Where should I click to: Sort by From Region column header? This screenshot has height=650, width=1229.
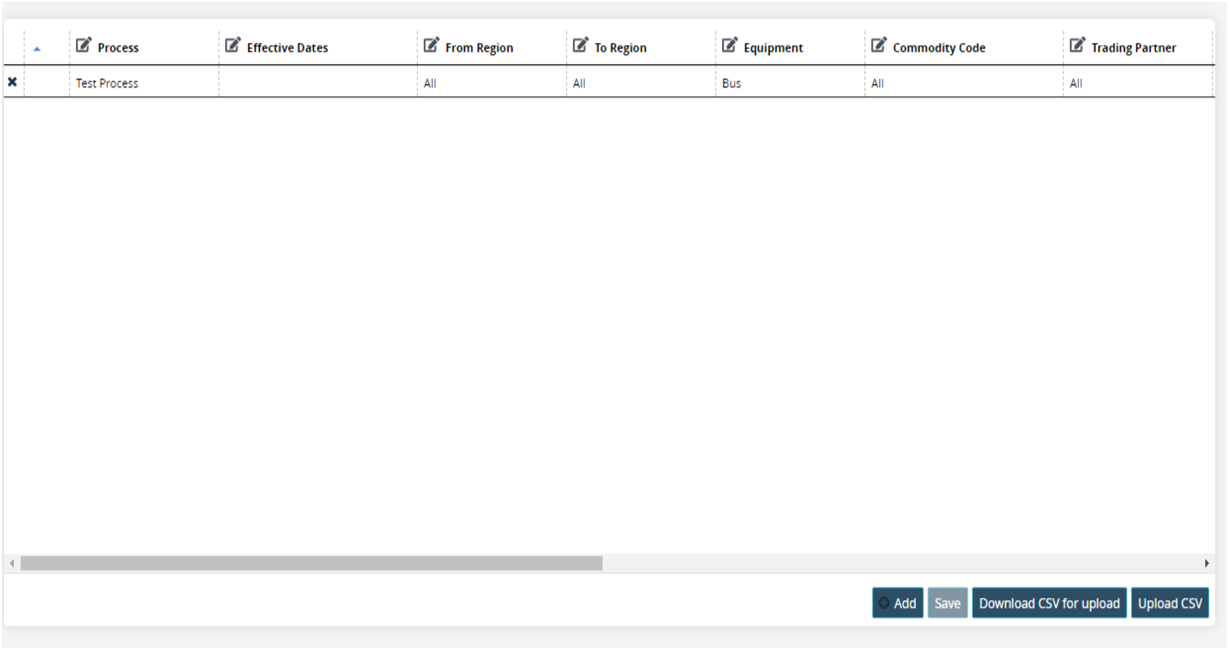pyautogui.click(x=479, y=48)
